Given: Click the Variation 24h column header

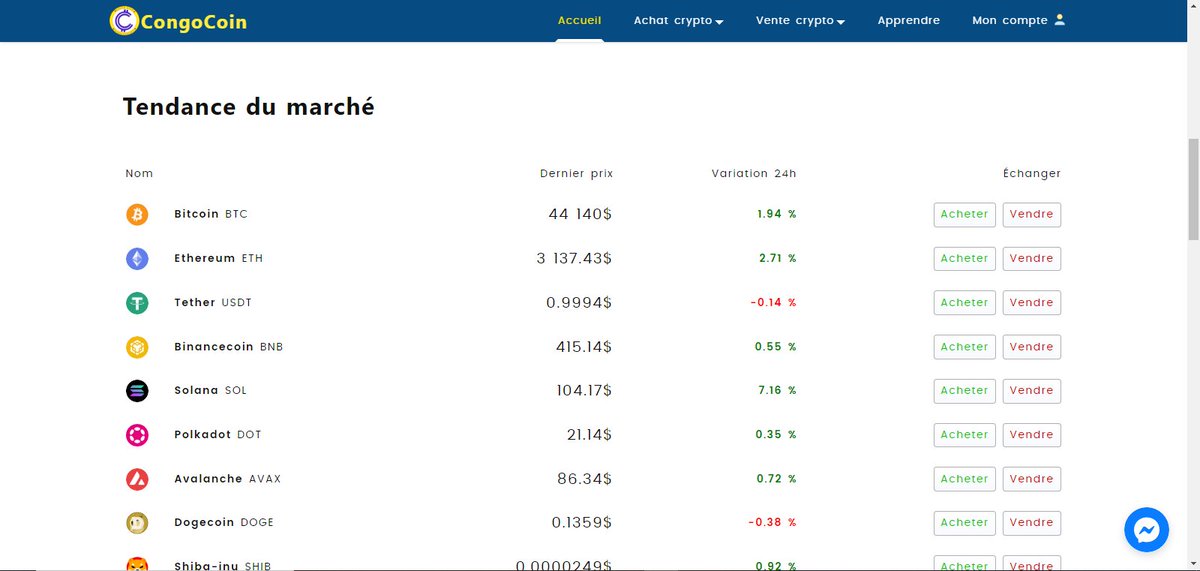Looking at the screenshot, I should coord(754,173).
